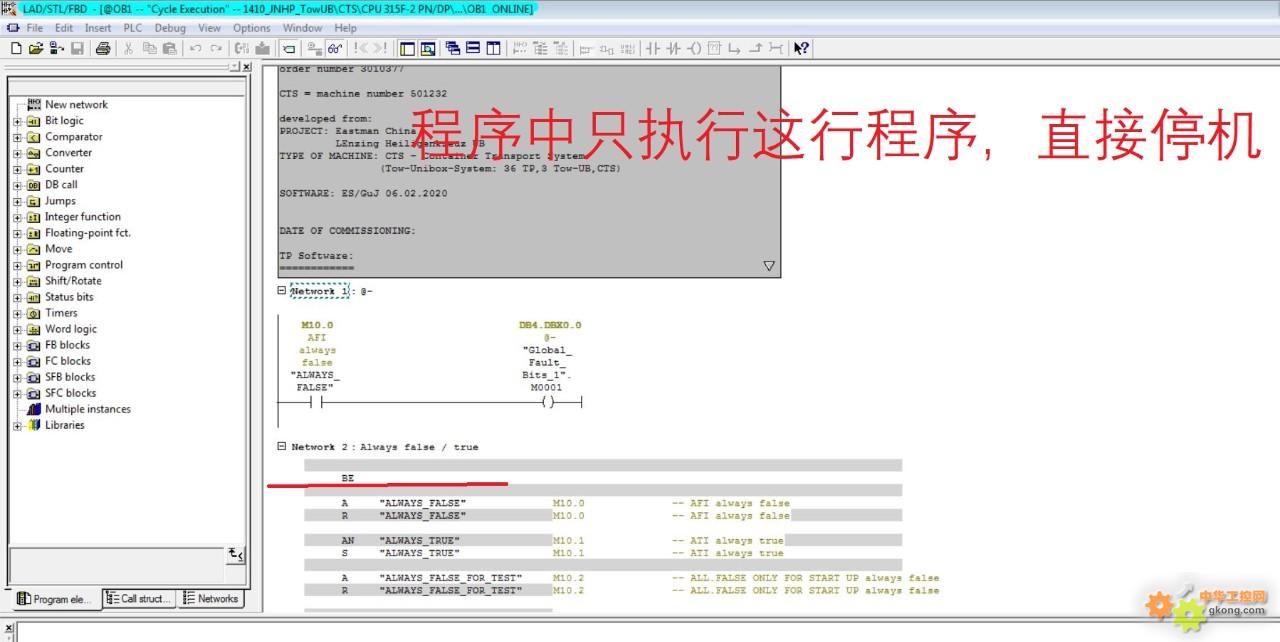Click the New document toolbar icon
Viewport: 1280px width, 642px height.
pos(16,48)
